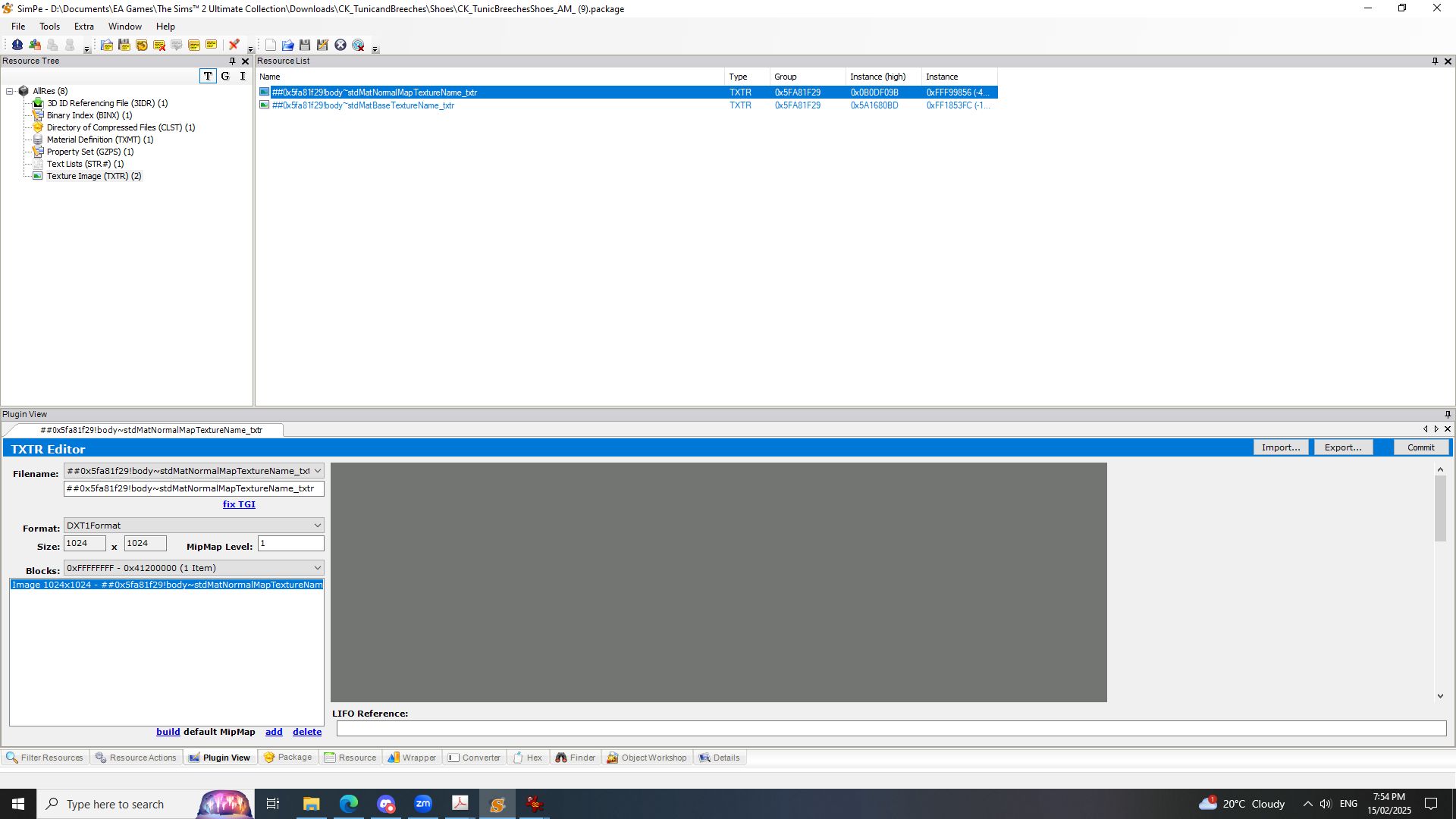This screenshot has height=819, width=1456.
Task: Select the stdMatBaseTextureName_txtr resource
Action: click(362, 105)
